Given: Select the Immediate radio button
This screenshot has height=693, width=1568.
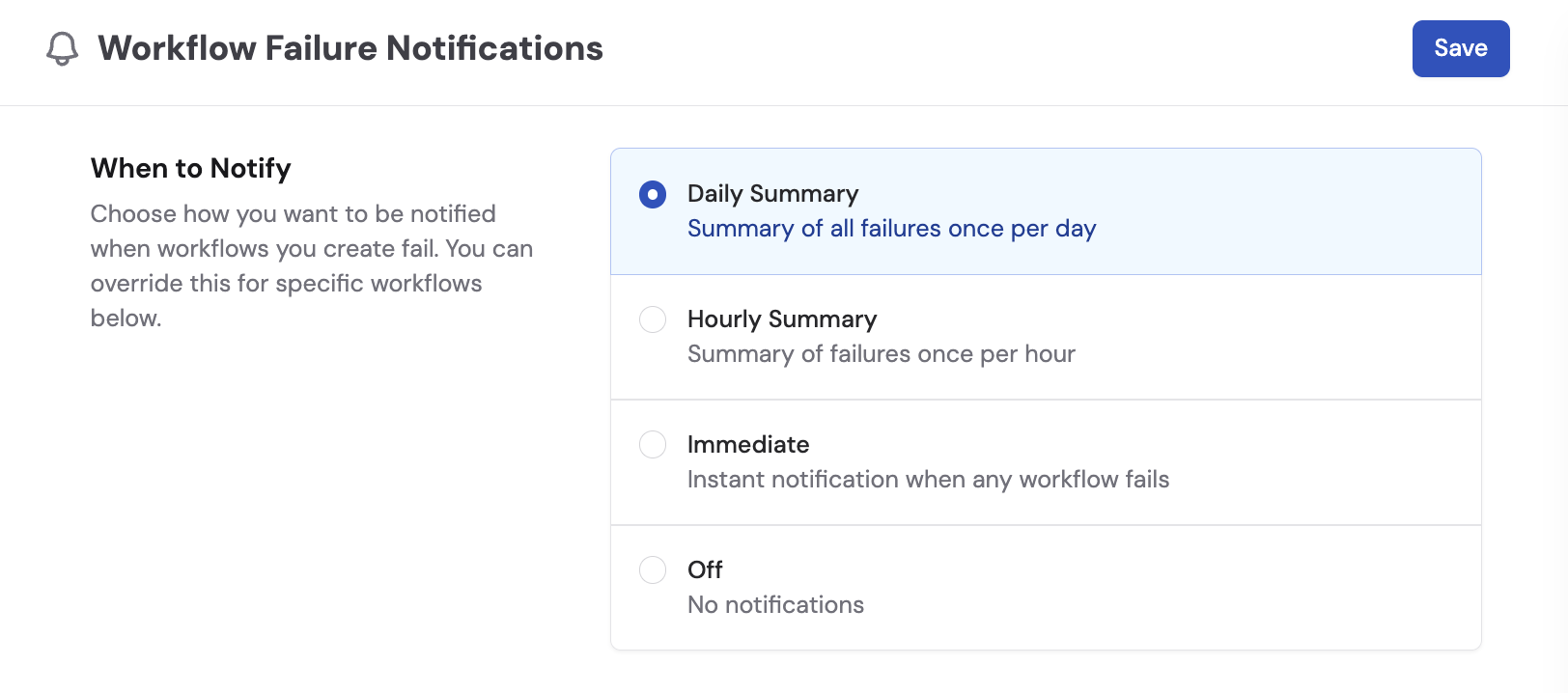Looking at the screenshot, I should pos(653,445).
